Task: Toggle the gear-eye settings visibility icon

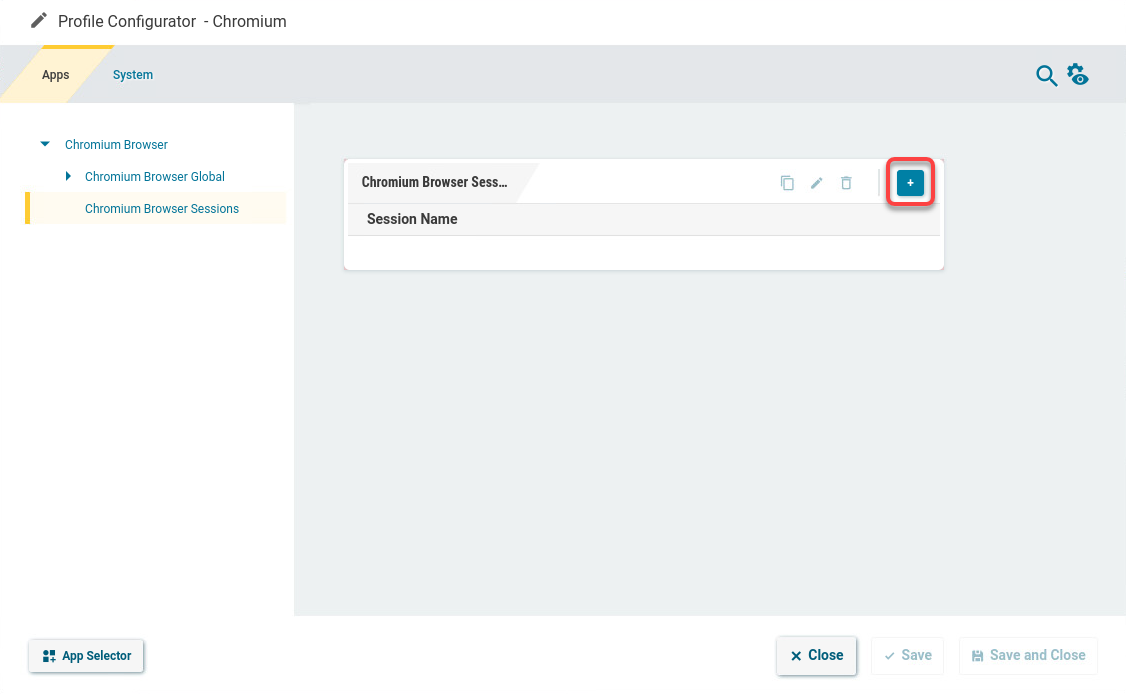Action: tap(1078, 75)
